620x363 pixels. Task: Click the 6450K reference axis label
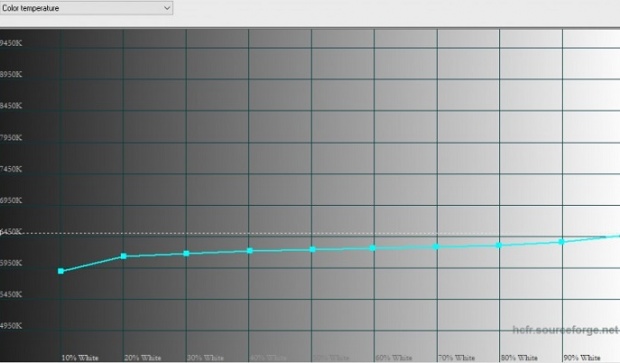tap(11, 231)
